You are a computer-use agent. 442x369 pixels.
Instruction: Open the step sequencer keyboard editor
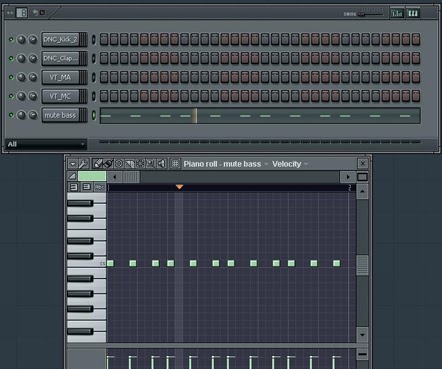413,13
